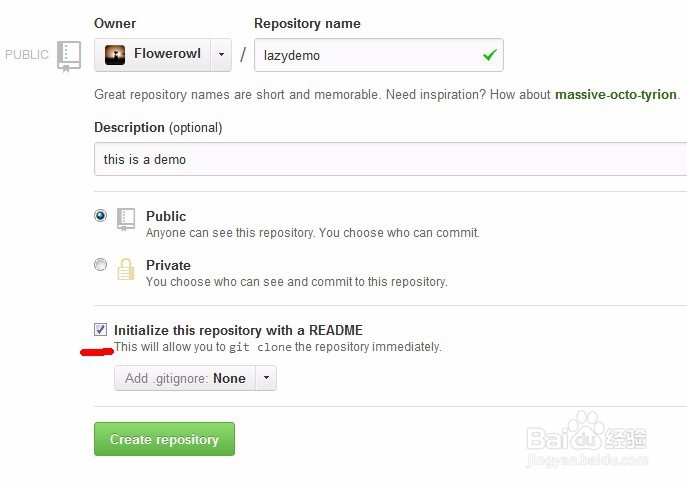Click the public repository book icon at top-left
The height and width of the screenshot is (484, 687).
point(69,55)
